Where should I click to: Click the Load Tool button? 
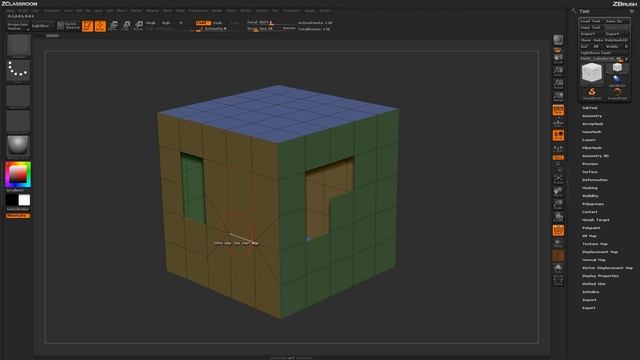click(591, 21)
